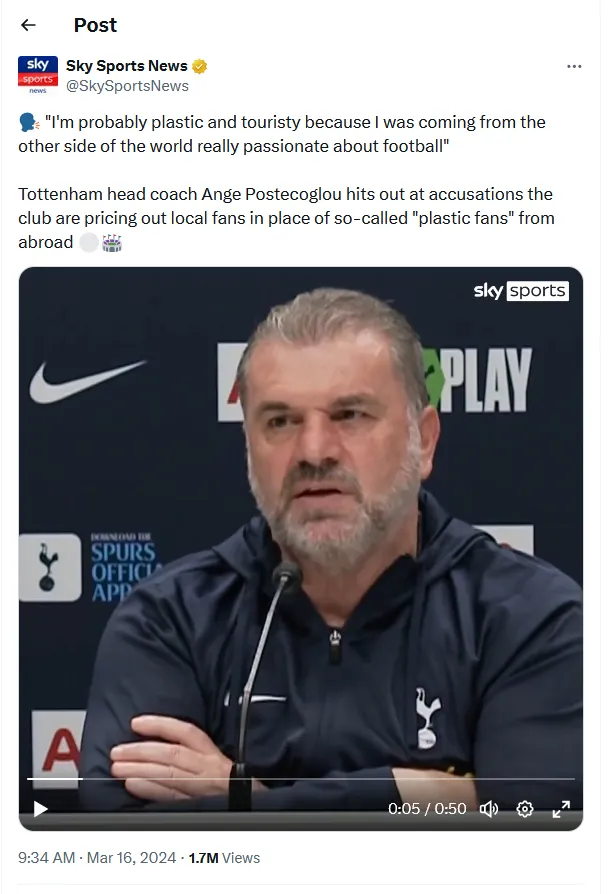Viewport: 613px width, 894px height.
Task: Click the Sky Sports News avatar logo
Action: (x=38, y=75)
